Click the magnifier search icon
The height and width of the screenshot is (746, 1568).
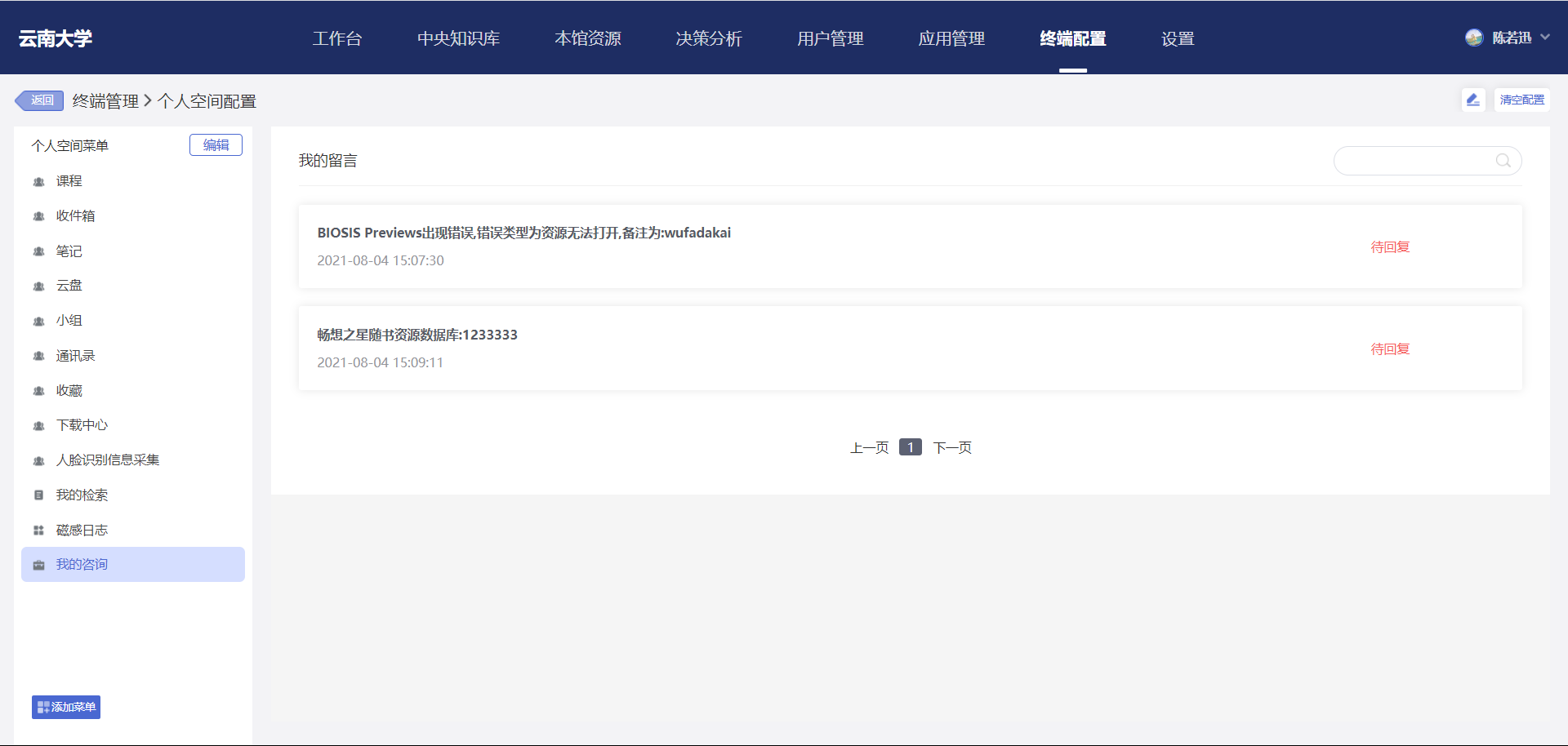tap(1503, 161)
